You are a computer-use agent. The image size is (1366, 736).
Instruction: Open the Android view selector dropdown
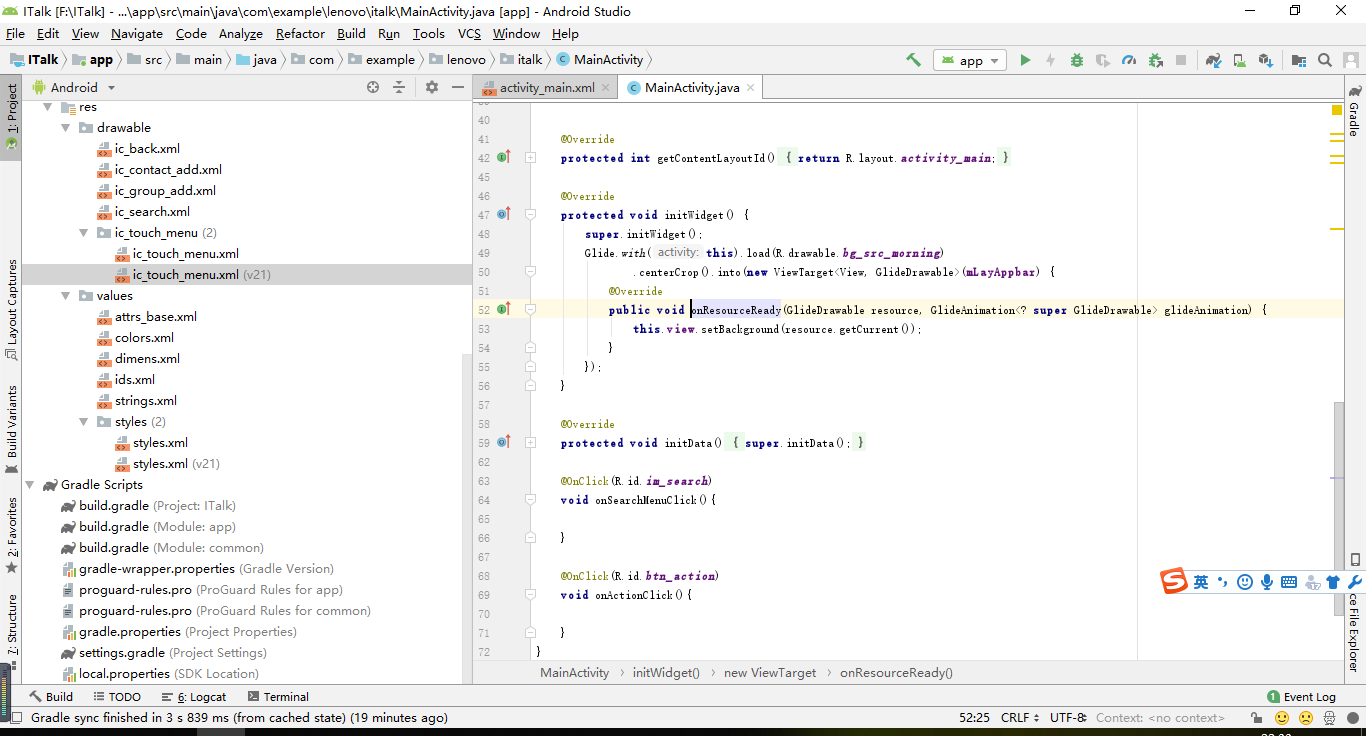click(75, 87)
